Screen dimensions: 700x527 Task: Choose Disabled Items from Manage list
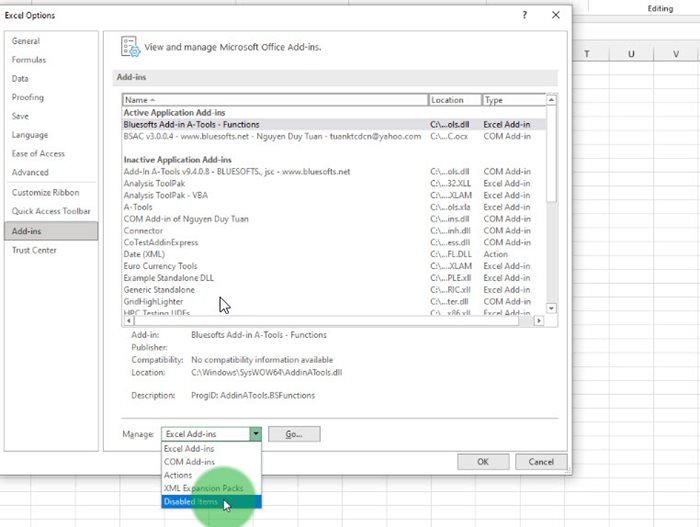coord(212,502)
